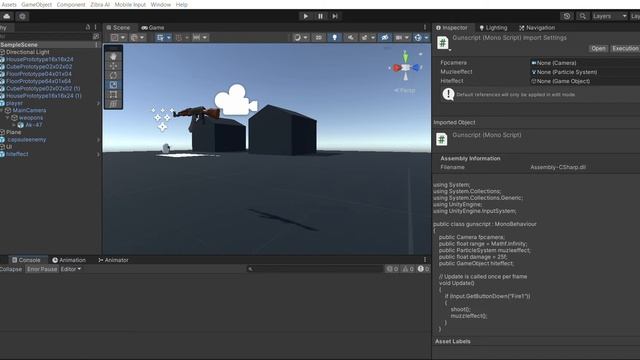Open the Navigation tab
Image resolution: width=640 pixels, height=360 pixels.
[537, 27]
